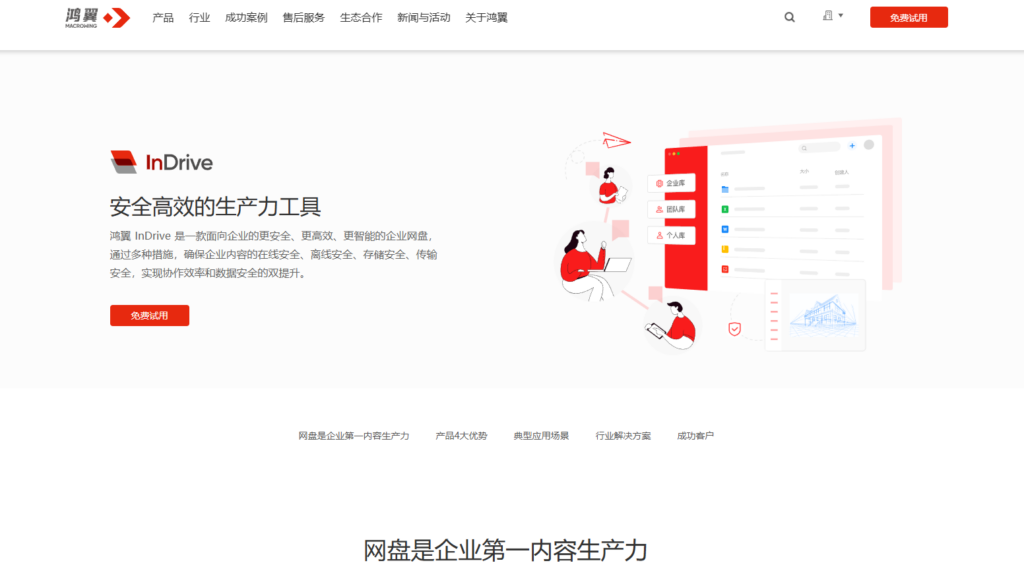The width and height of the screenshot is (1024, 569).
Task: Expand the dropdown arrow beside building icon
Action: 841,16
